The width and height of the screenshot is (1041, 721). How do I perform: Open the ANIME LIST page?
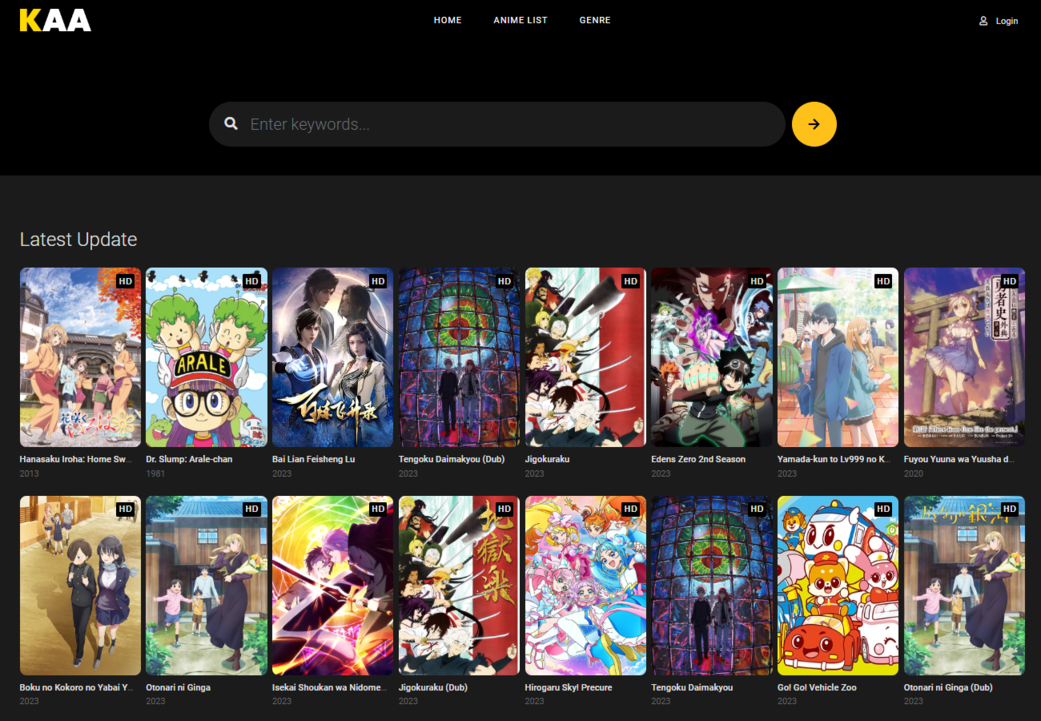point(520,20)
